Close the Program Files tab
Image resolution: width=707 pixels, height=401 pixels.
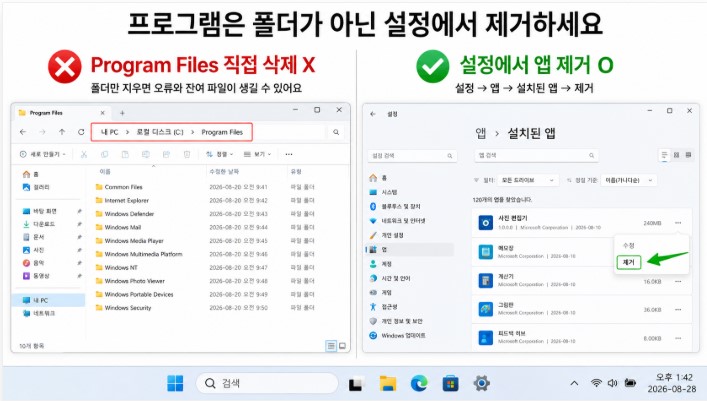point(102,113)
